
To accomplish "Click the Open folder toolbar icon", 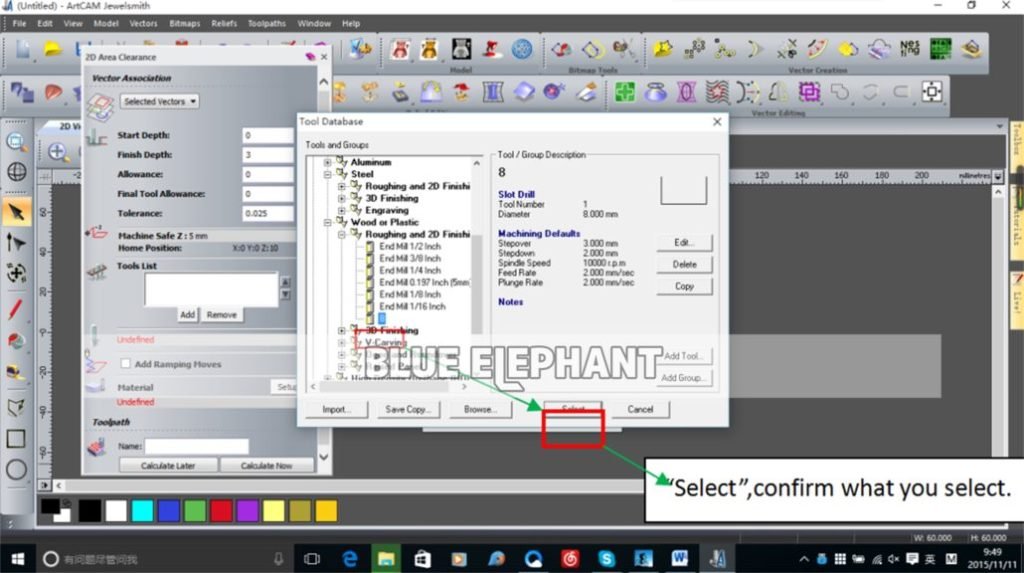I will point(52,49).
